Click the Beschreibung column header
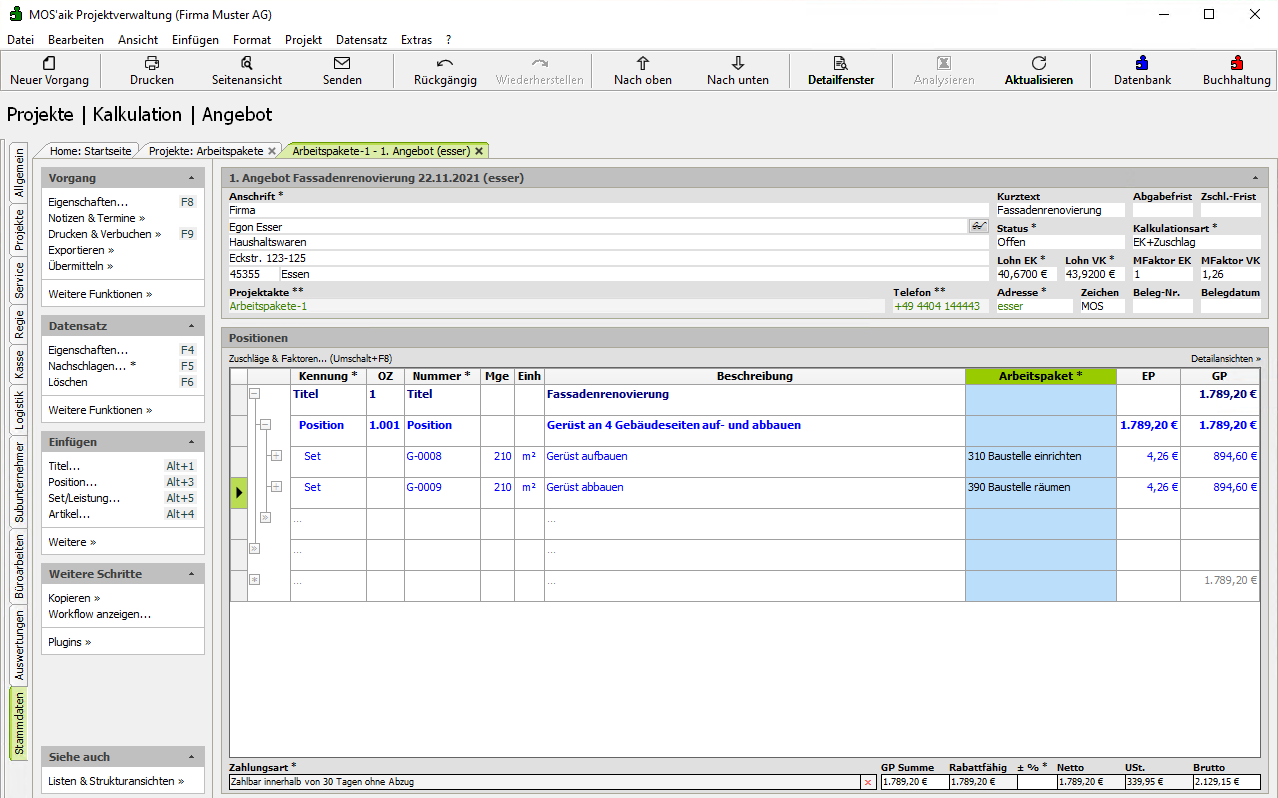 755,376
